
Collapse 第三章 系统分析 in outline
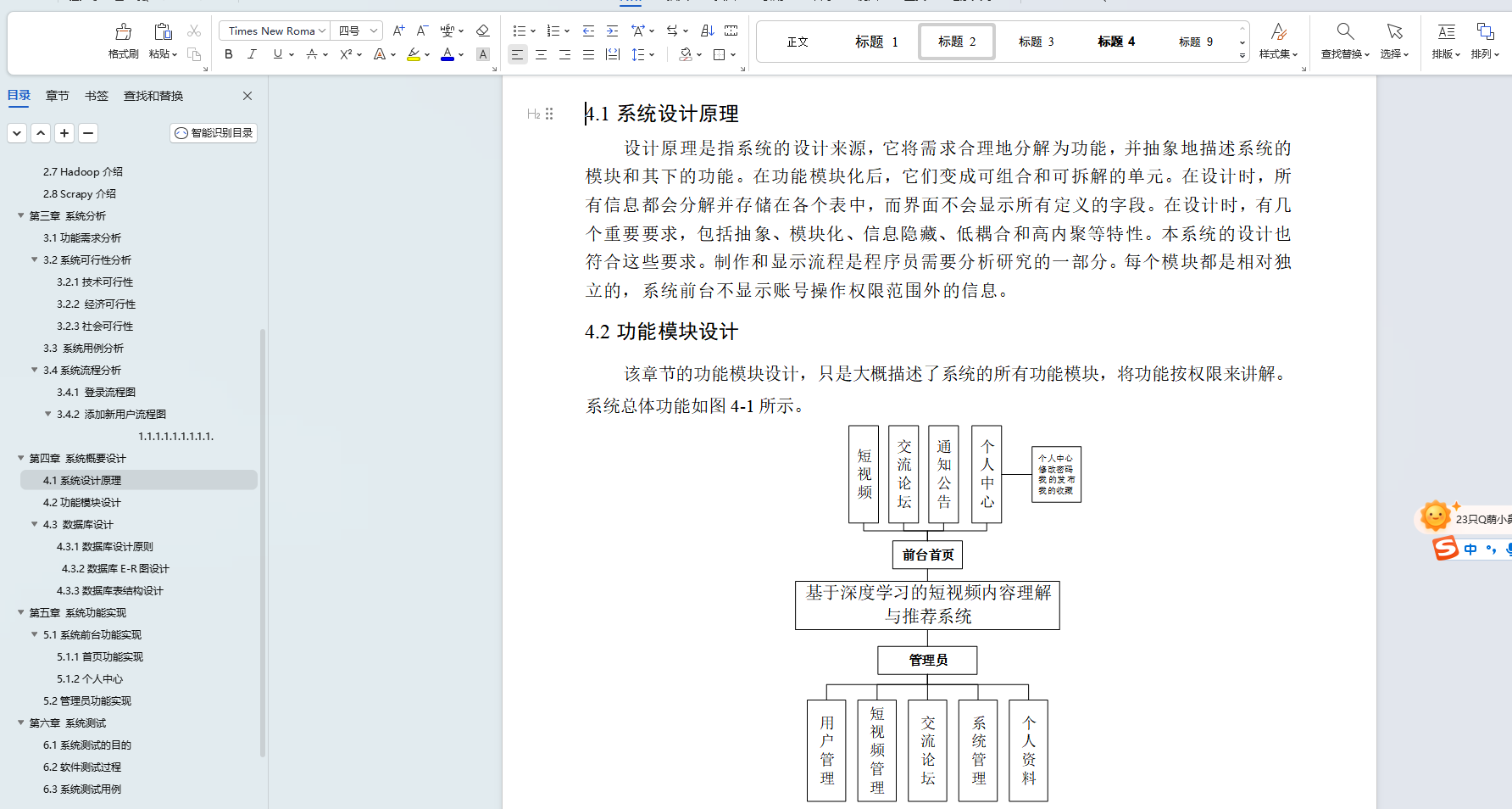pos(21,215)
